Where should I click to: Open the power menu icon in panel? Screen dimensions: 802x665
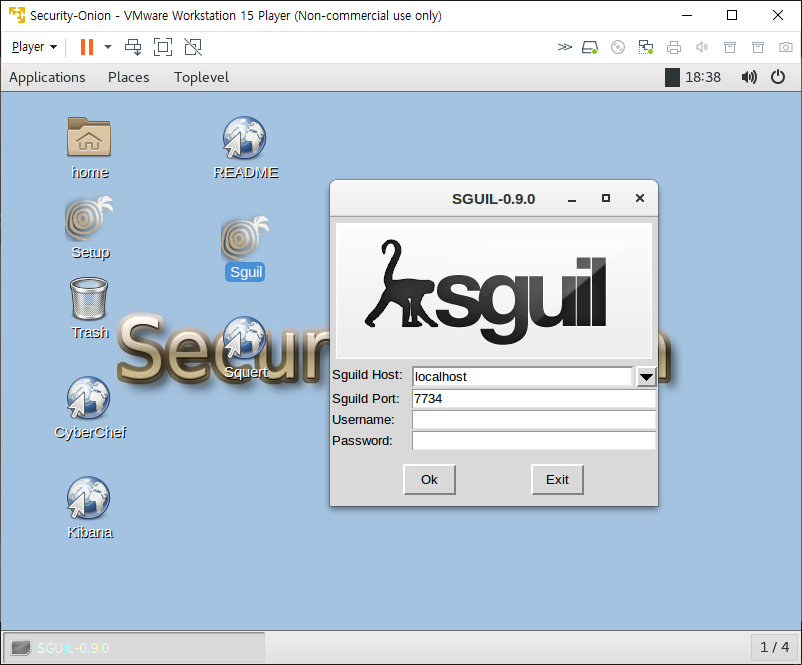click(778, 77)
